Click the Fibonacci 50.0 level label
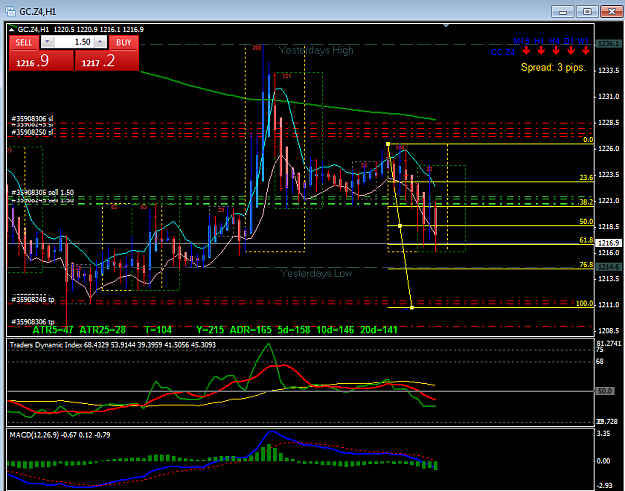 click(x=586, y=222)
